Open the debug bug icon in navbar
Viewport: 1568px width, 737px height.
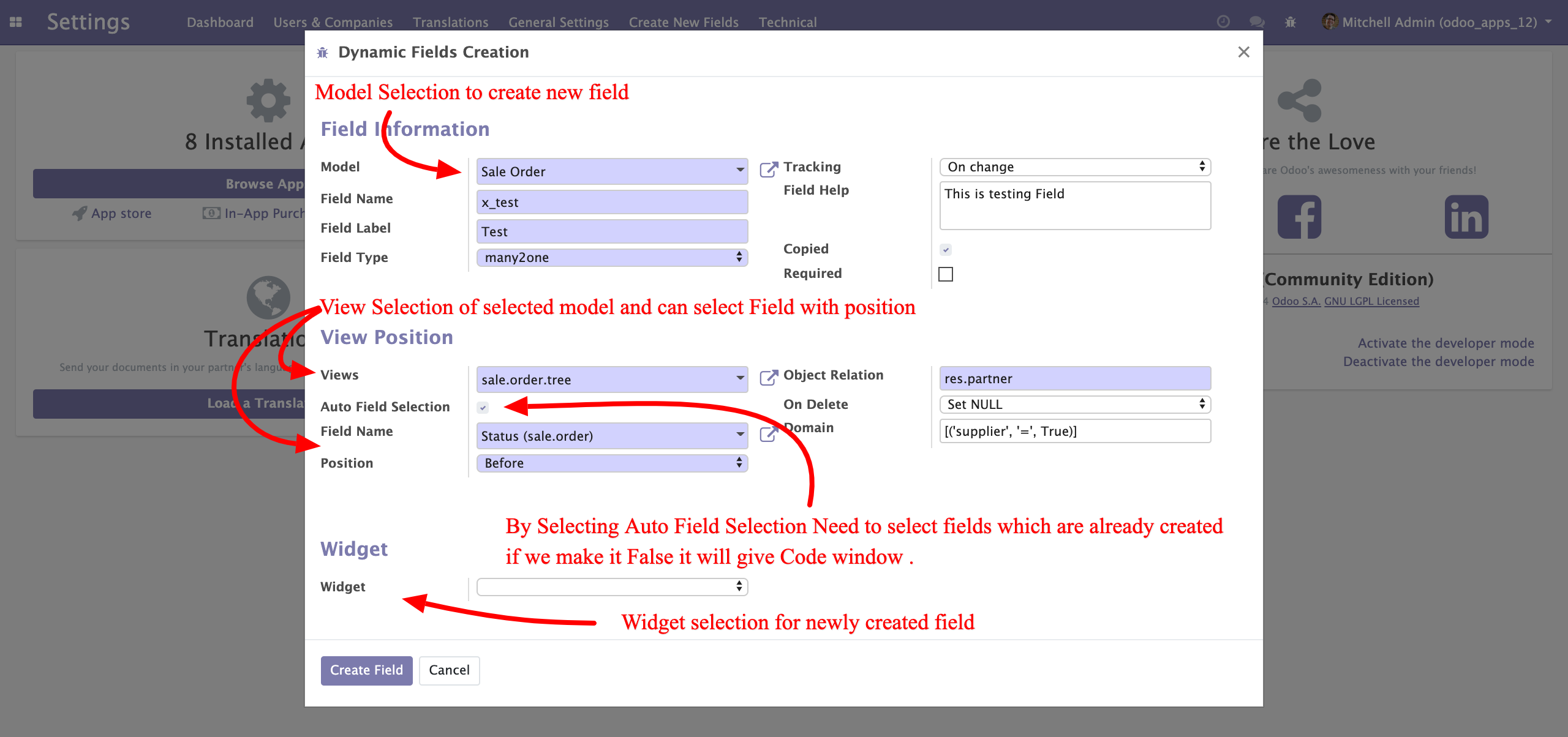pyautogui.click(x=1291, y=22)
